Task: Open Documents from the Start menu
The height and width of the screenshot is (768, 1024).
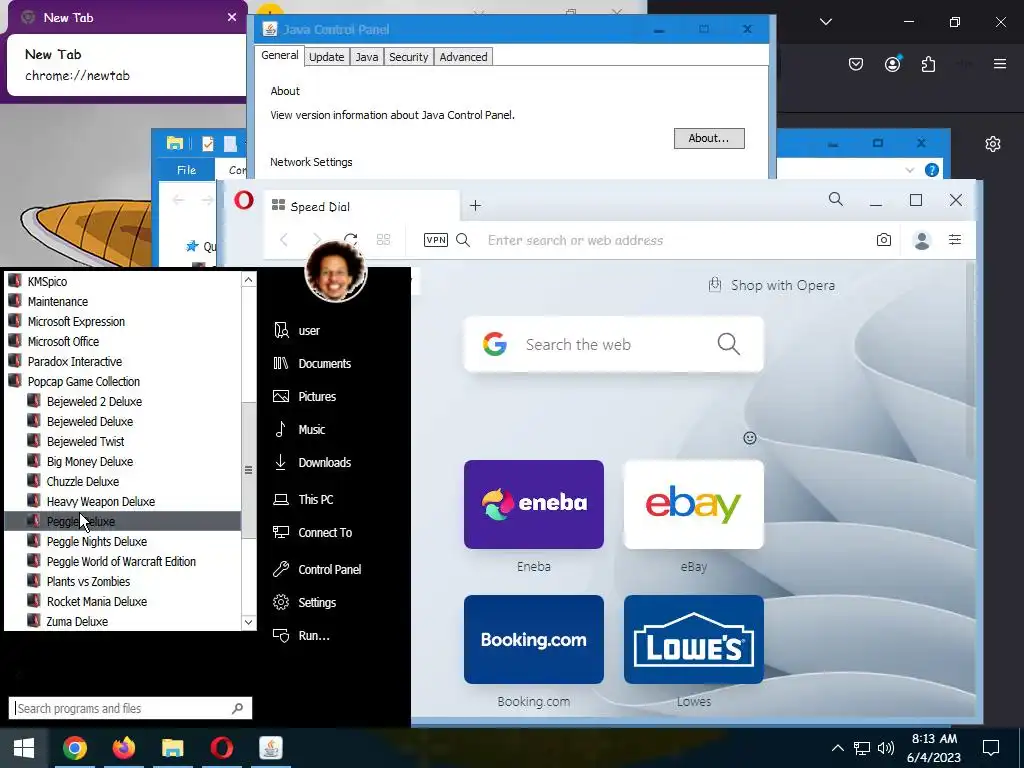Action: click(x=325, y=363)
